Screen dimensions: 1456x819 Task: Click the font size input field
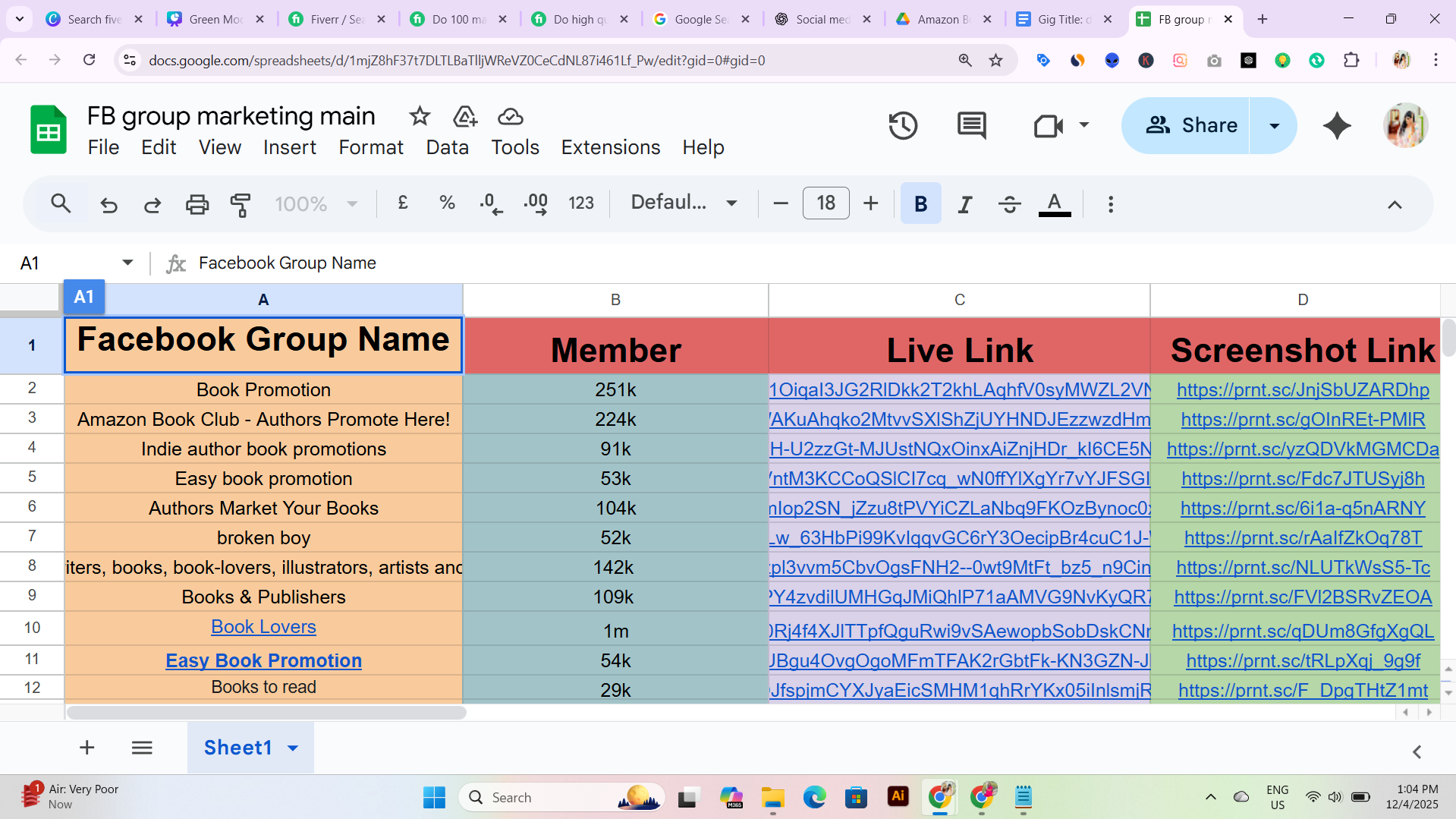click(825, 203)
